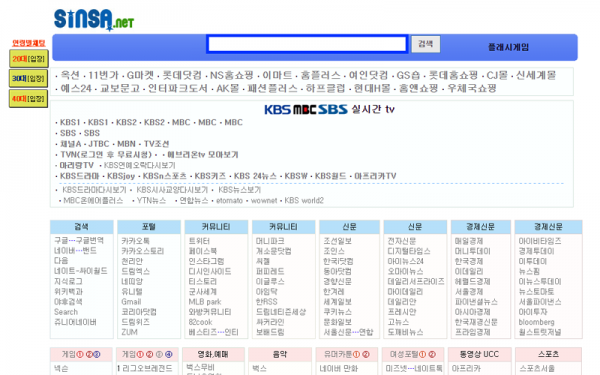Enter the 40대 age chat room

click(29, 99)
